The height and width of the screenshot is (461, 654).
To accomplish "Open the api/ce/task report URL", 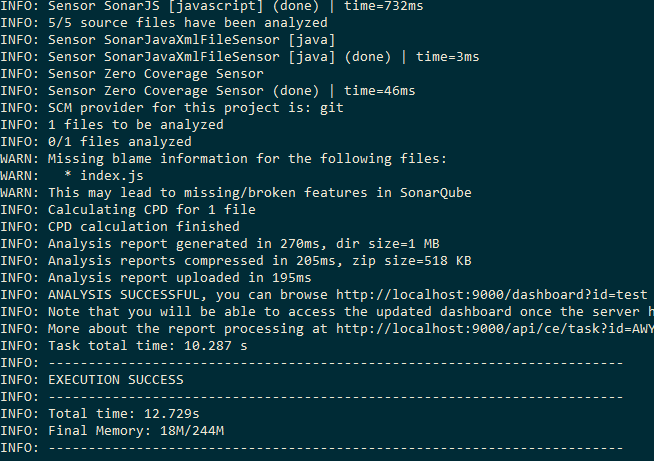I will [495, 329].
